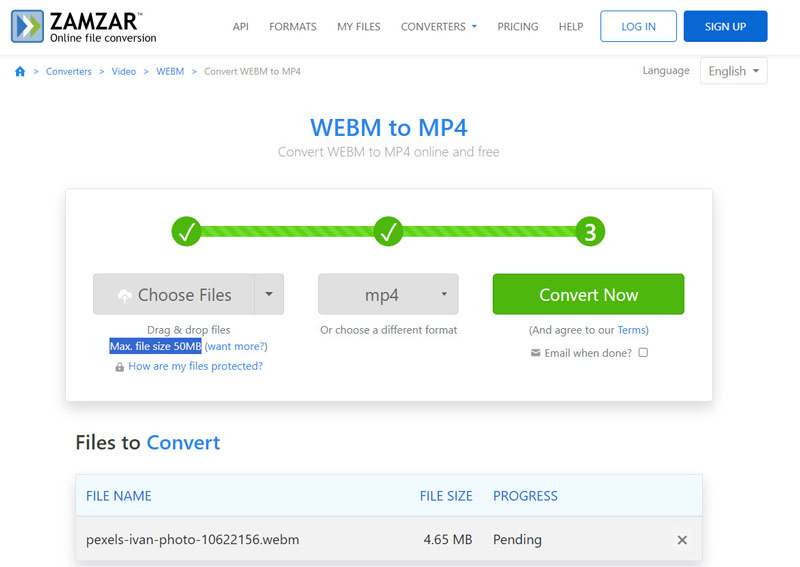Click the Convert WEBM to MP4 breadcrumb text

(253, 71)
